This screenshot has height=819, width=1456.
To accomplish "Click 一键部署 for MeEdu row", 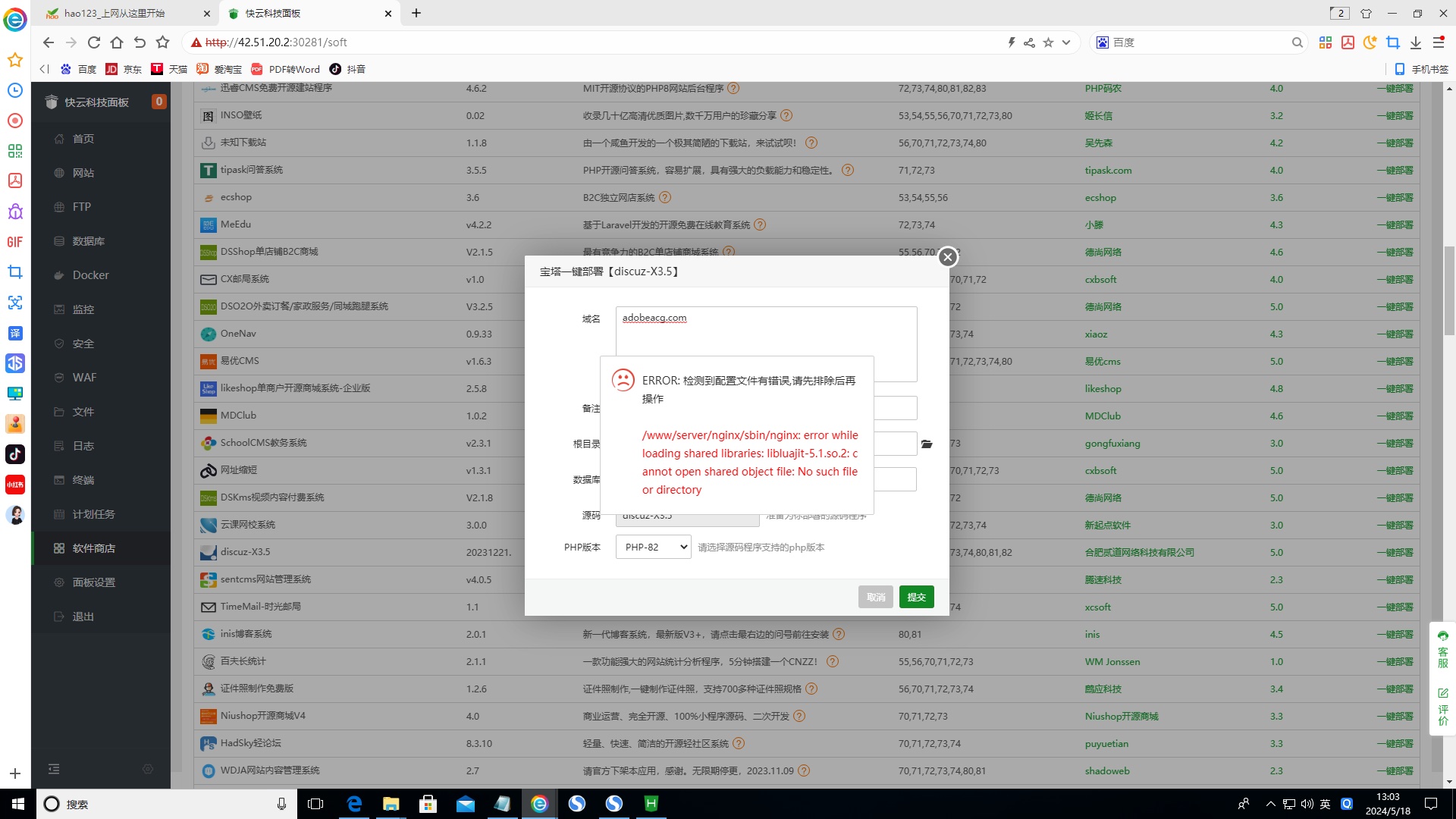I will 1395,225.
